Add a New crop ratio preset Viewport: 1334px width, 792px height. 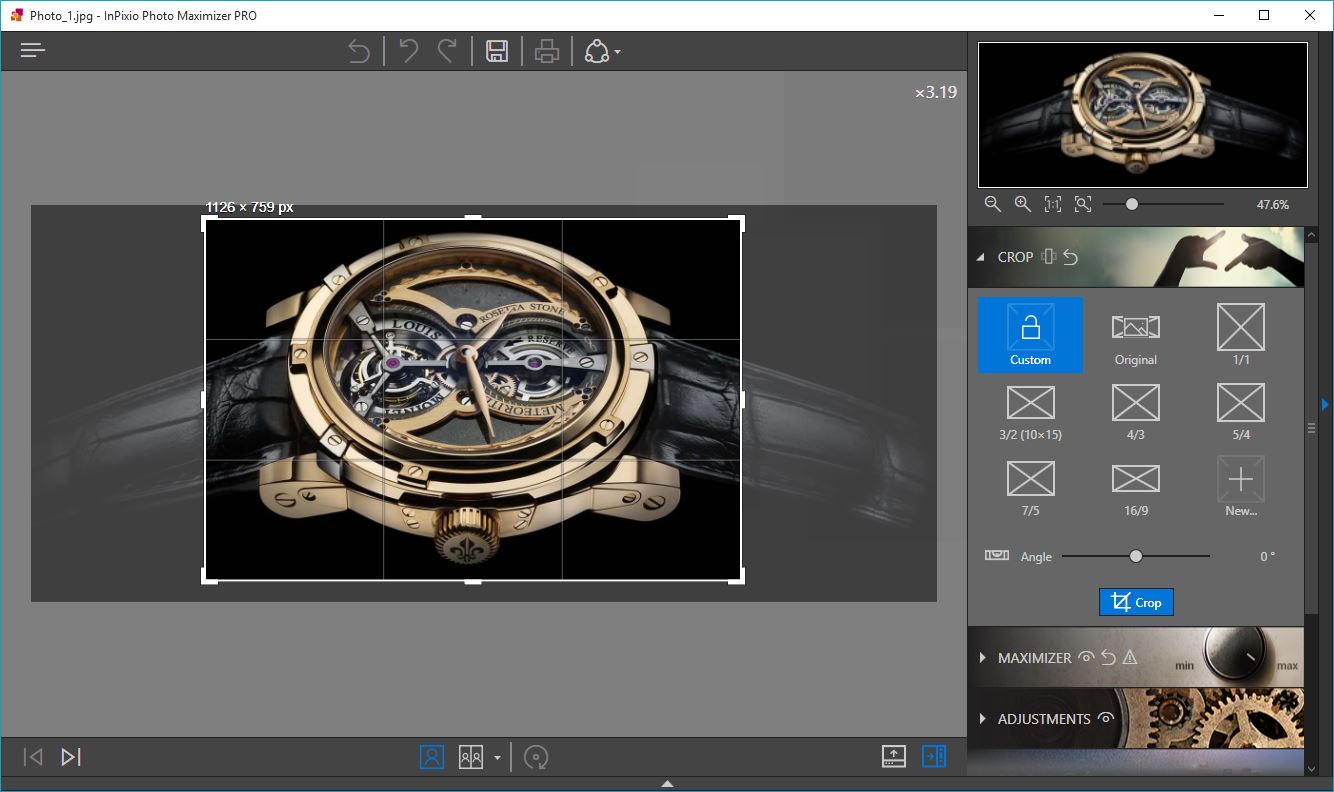1241,487
